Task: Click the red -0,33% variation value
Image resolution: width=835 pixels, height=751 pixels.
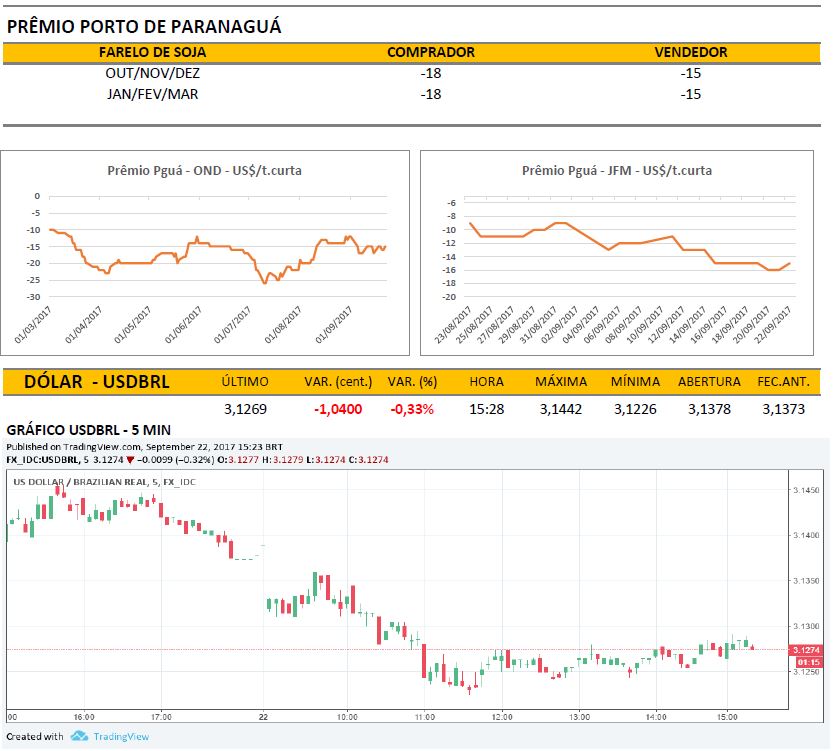Action: [x=412, y=409]
